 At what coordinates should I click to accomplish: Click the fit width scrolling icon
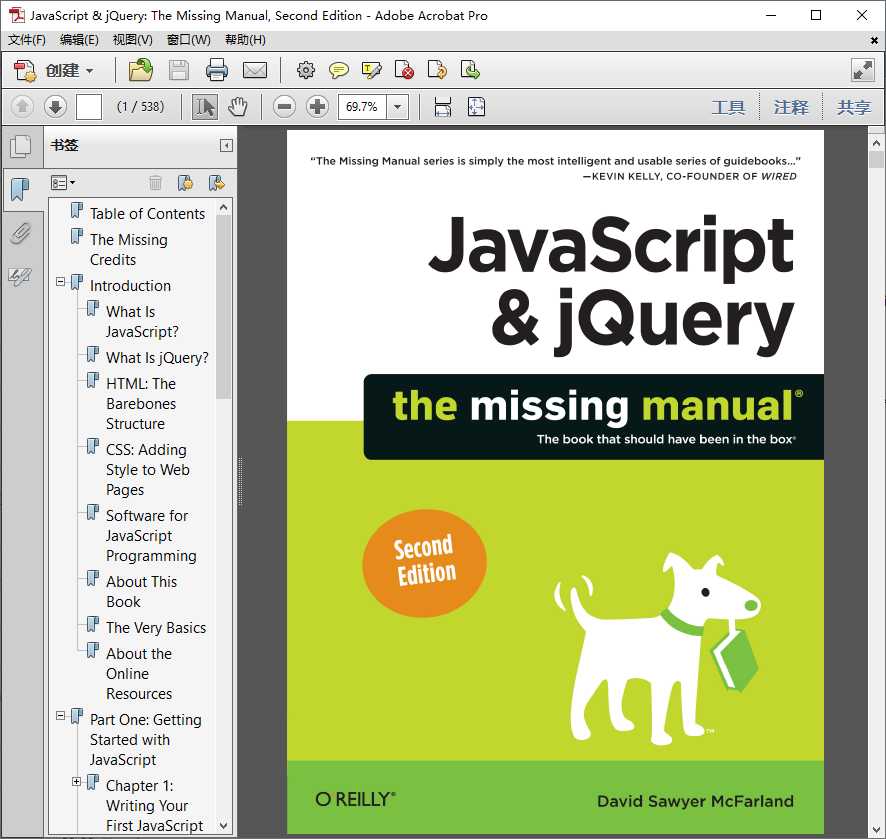442,107
